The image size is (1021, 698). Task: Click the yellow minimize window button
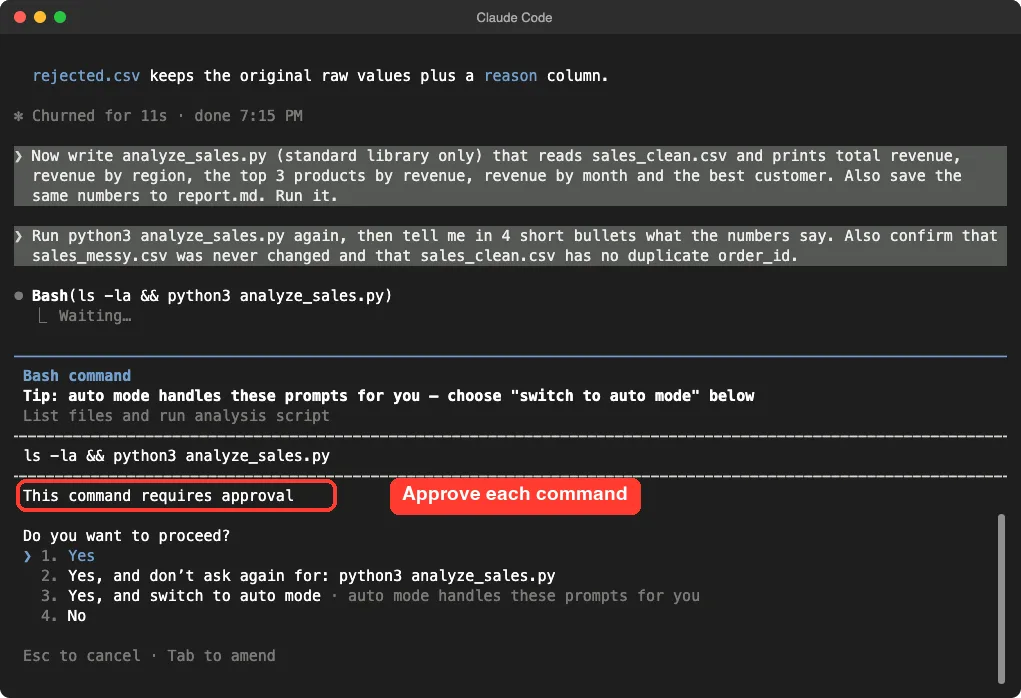(40, 17)
